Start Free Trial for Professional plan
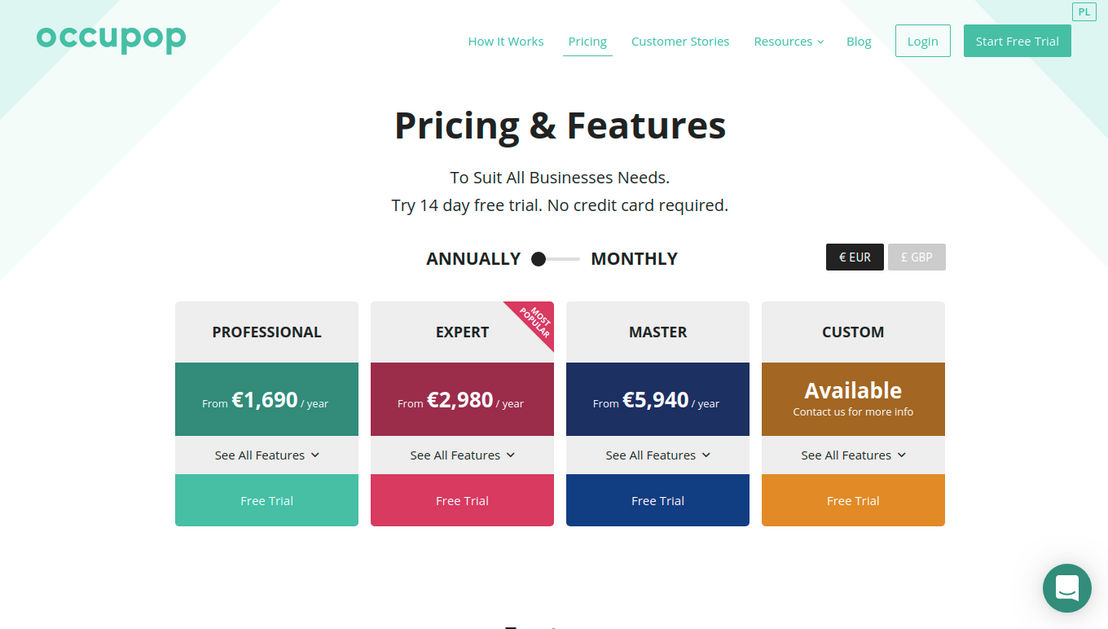 tap(266, 500)
